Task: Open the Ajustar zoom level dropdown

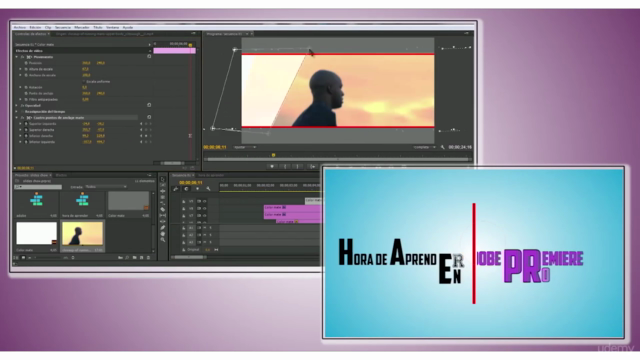Action: tap(244, 147)
